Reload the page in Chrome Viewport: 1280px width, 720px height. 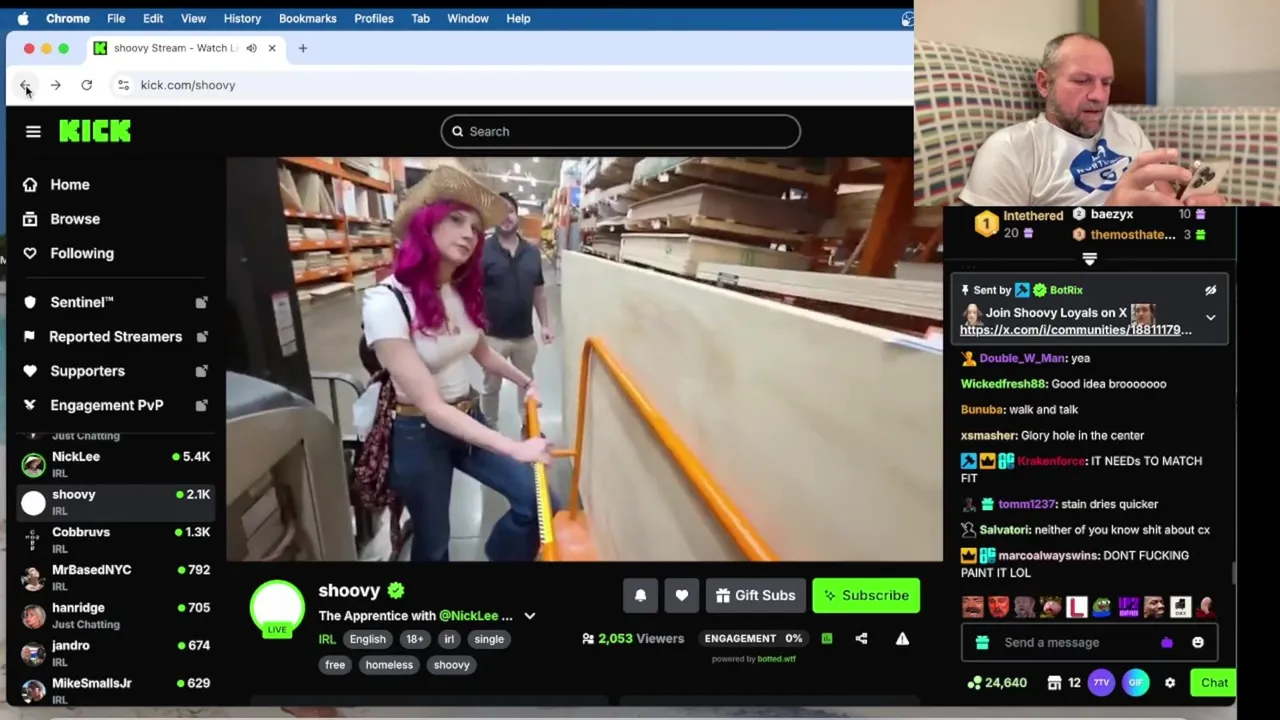point(87,85)
